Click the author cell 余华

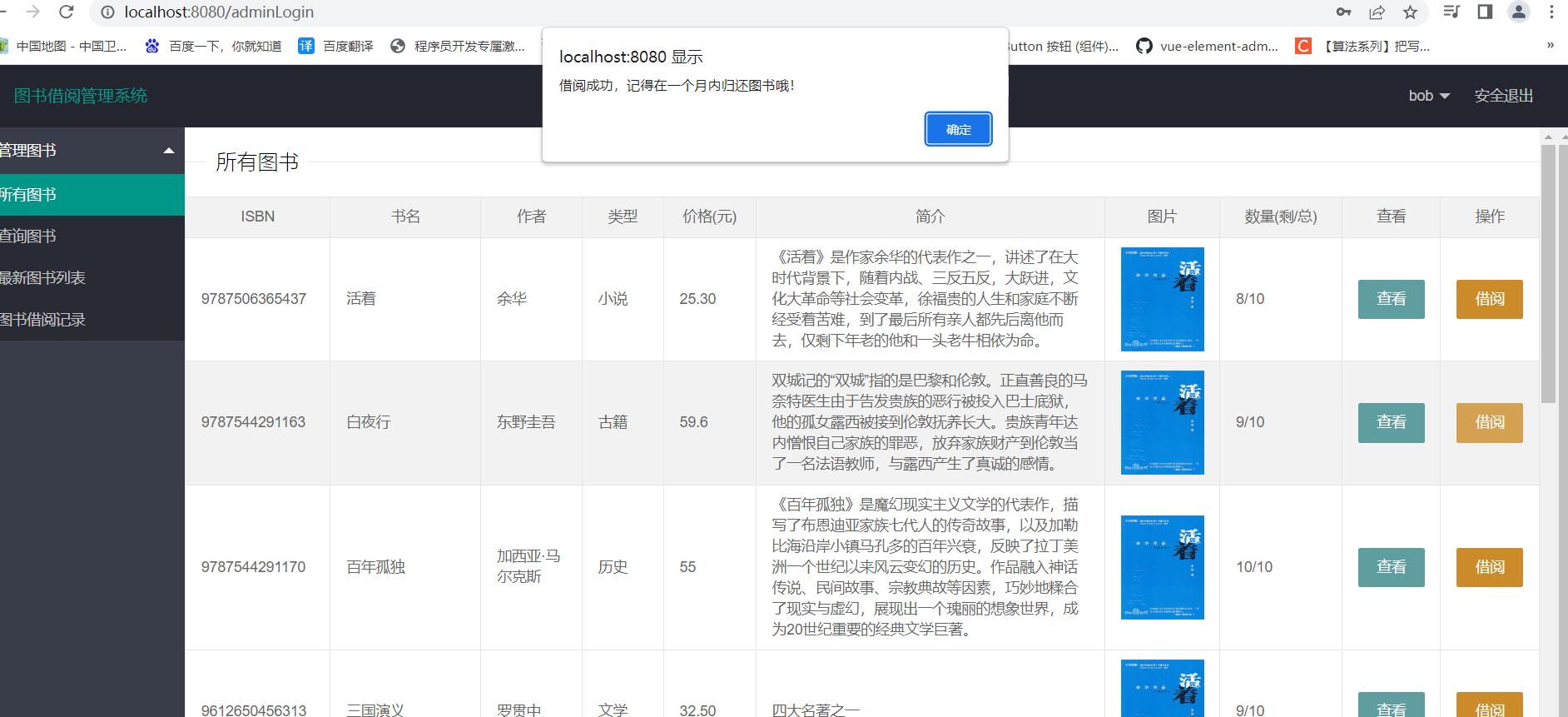[512, 299]
